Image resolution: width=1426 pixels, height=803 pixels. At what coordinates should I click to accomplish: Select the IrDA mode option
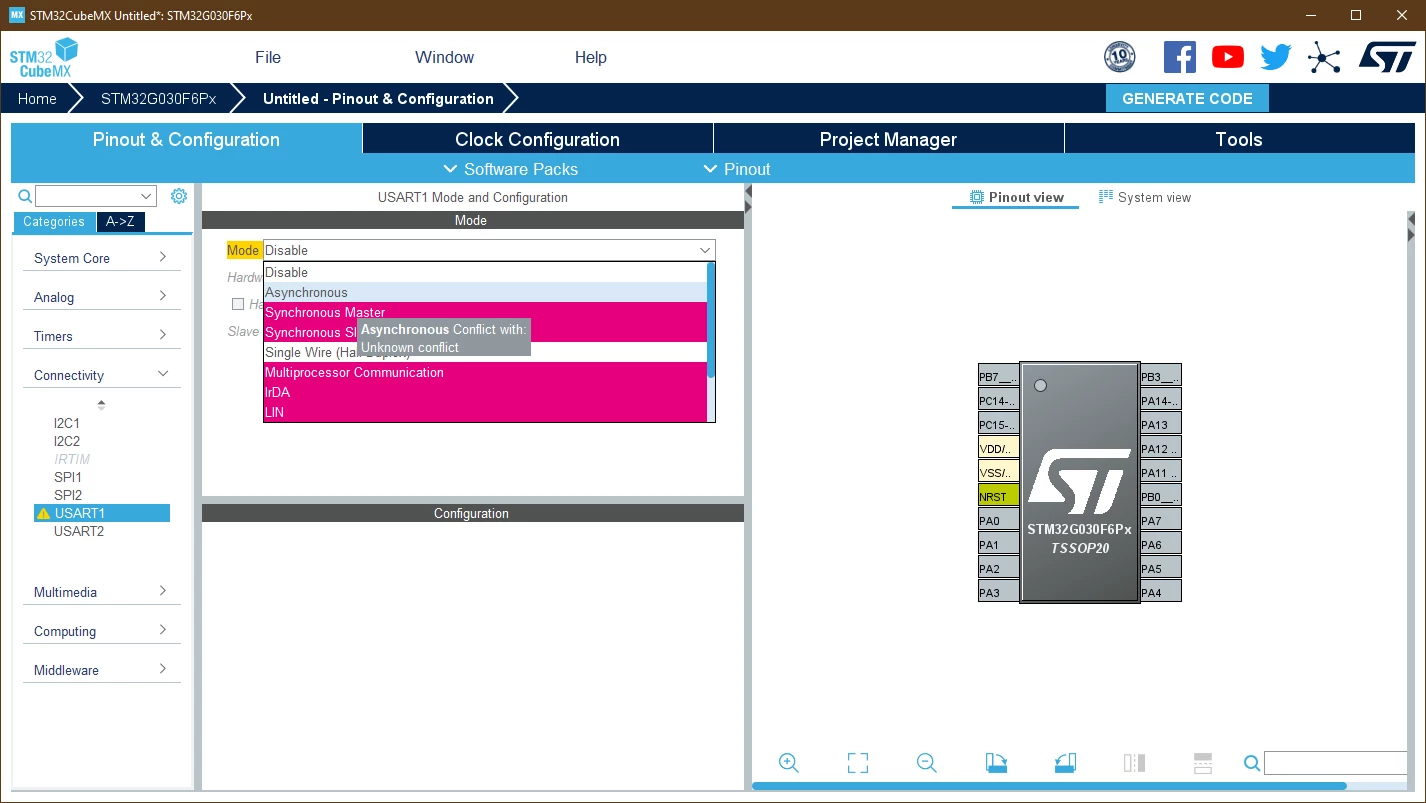485,392
